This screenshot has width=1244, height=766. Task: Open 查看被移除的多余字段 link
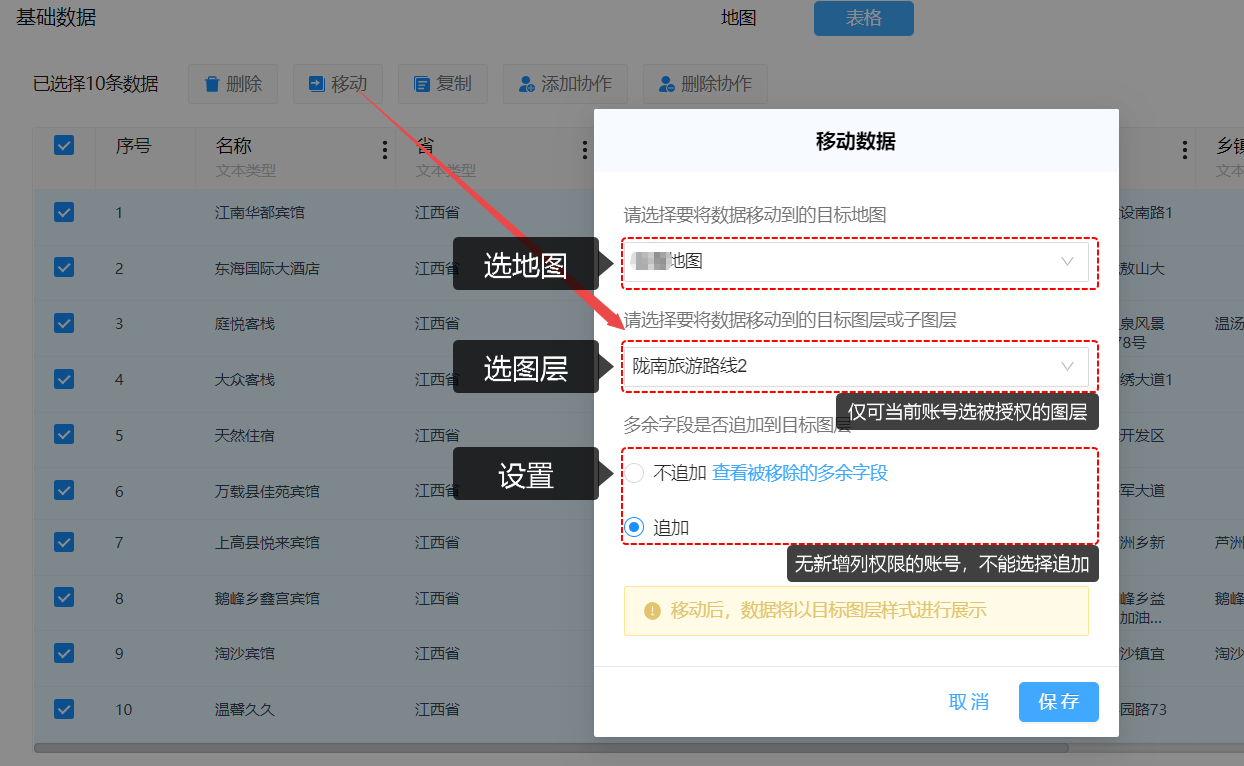800,473
